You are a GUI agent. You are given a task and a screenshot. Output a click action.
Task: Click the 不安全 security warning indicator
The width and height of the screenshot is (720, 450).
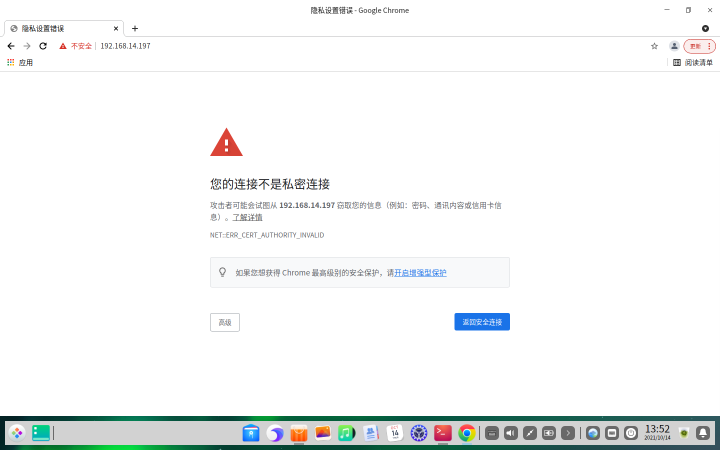pyautogui.click(x=75, y=46)
